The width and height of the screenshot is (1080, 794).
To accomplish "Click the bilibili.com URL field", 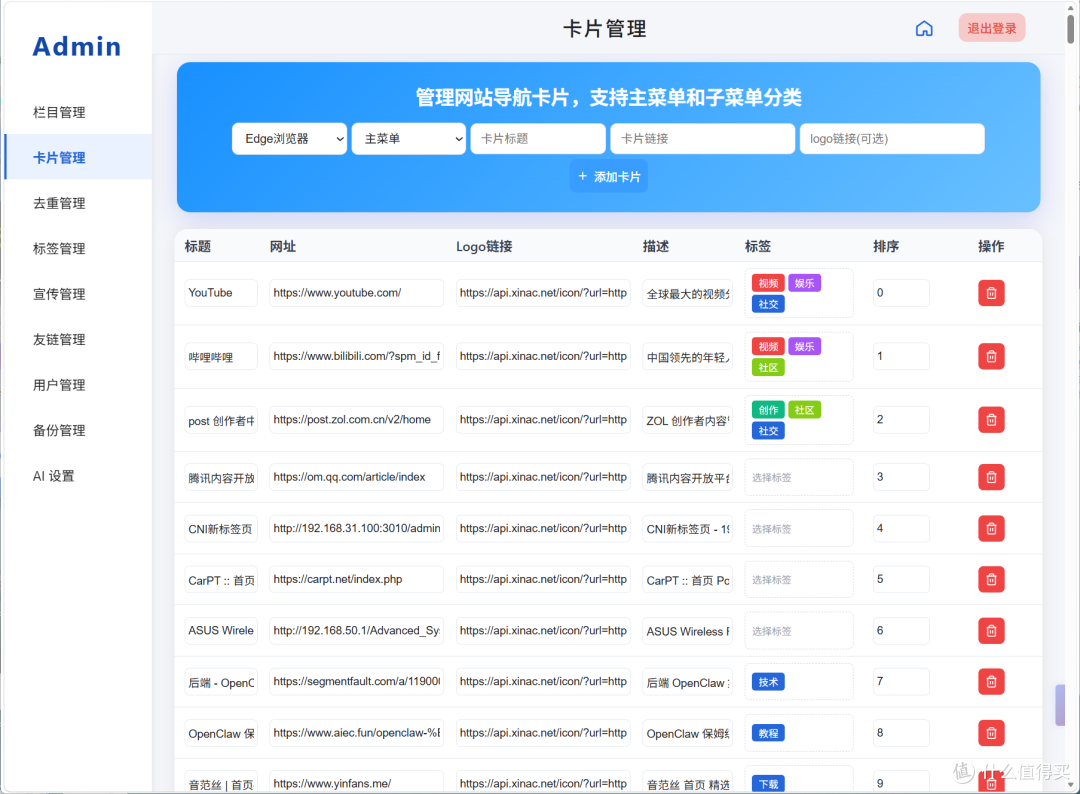I will pos(357,356).
